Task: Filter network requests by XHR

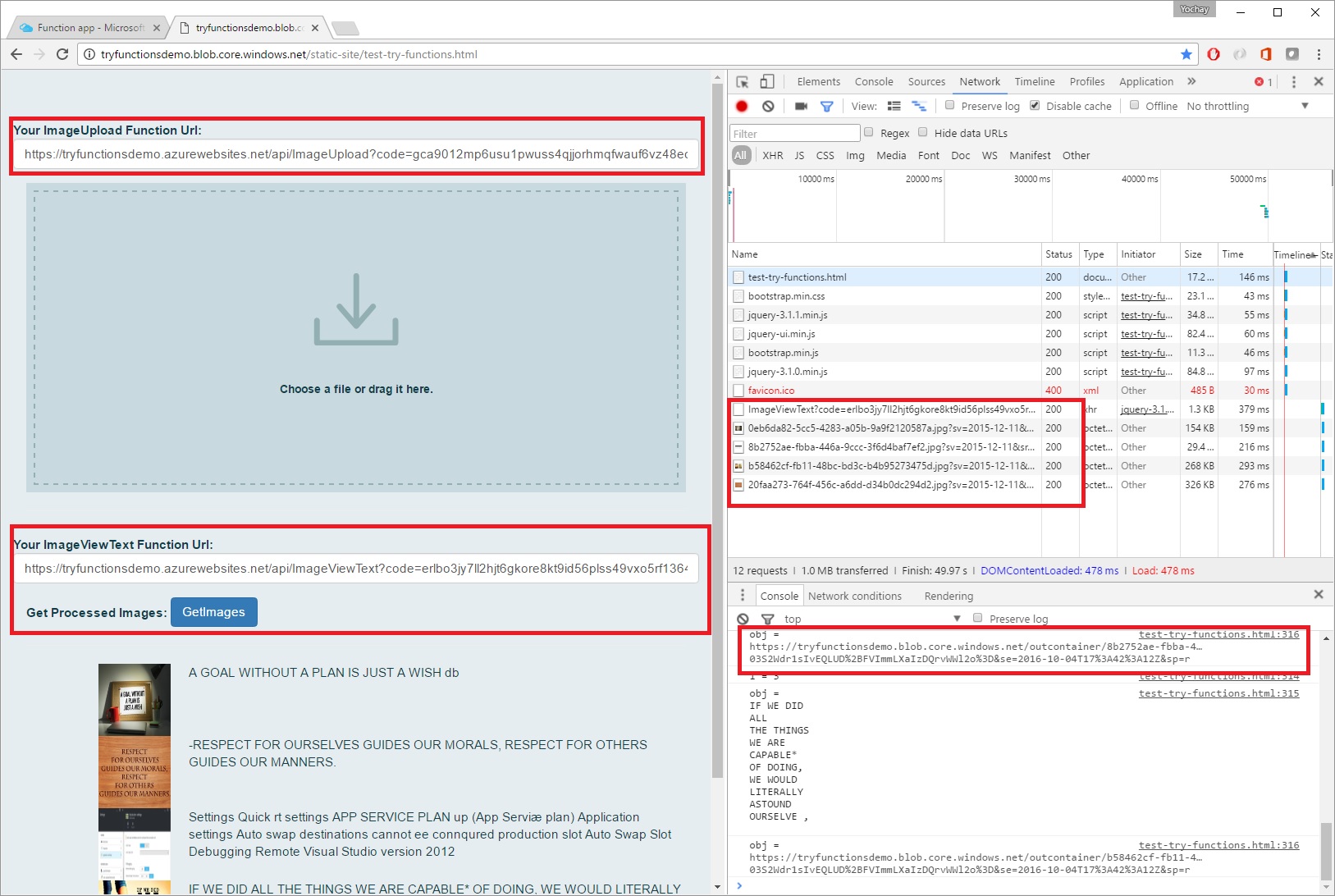Action: 772,155
